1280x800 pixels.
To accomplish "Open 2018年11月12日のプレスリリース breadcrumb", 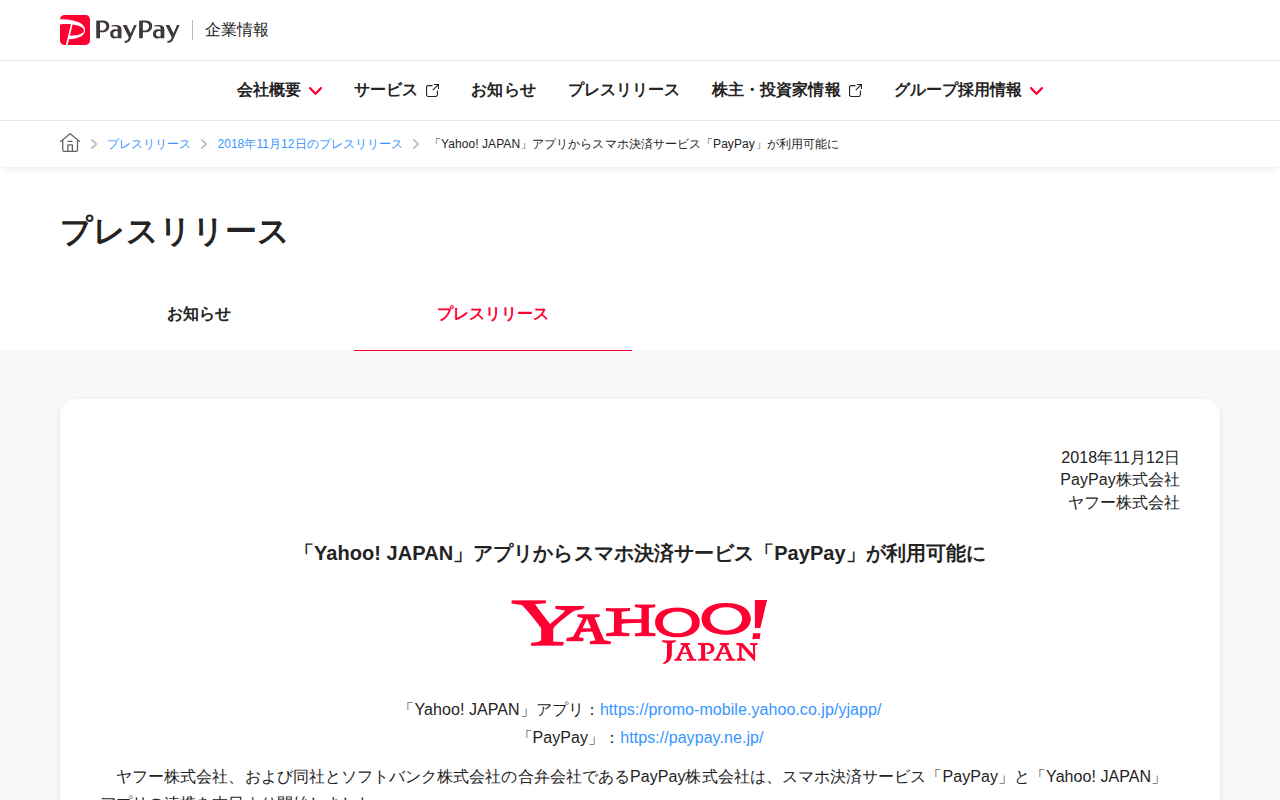I will (x=310, y=144).
